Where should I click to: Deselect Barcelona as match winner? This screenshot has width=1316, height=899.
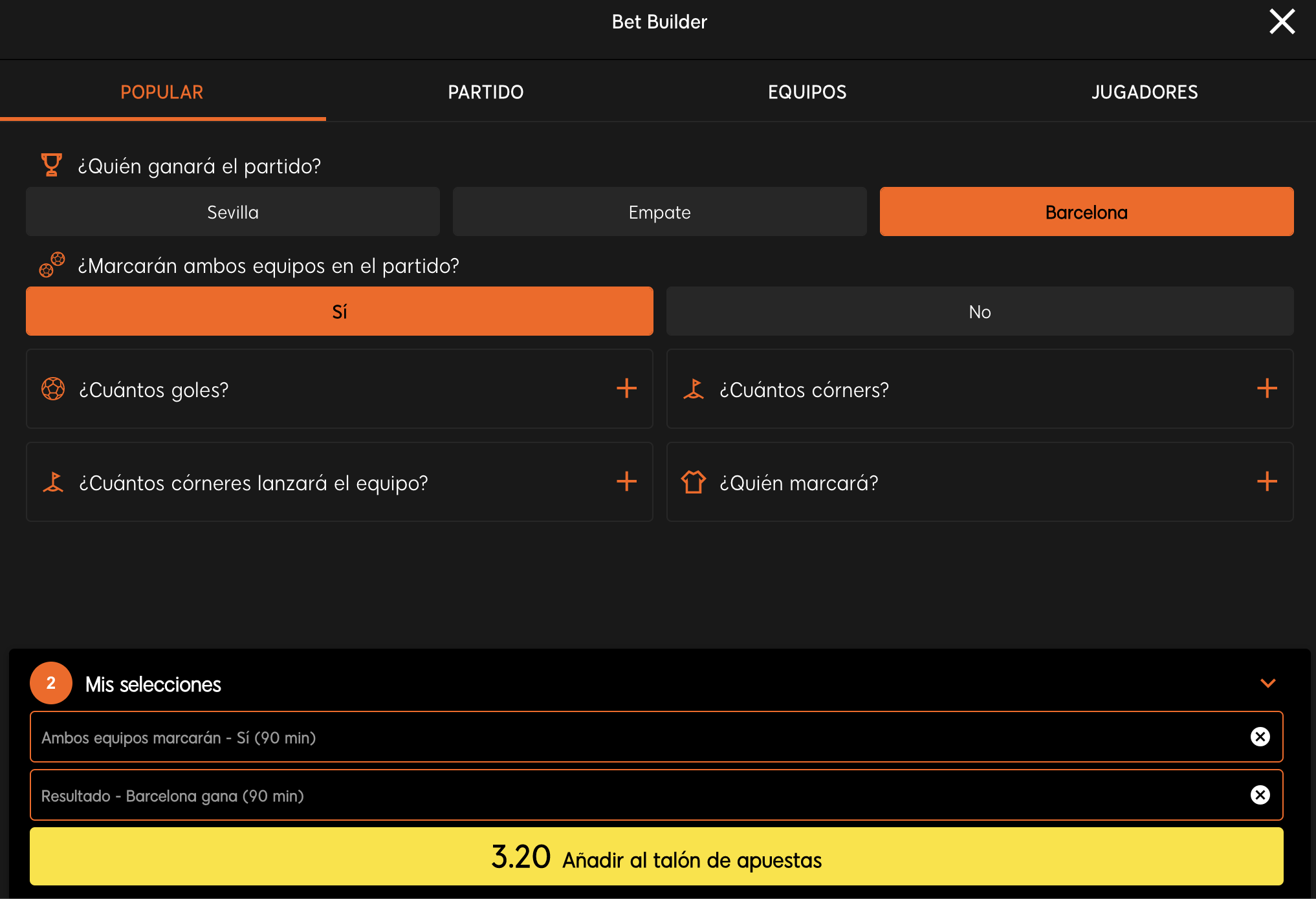pos(1087,212)
